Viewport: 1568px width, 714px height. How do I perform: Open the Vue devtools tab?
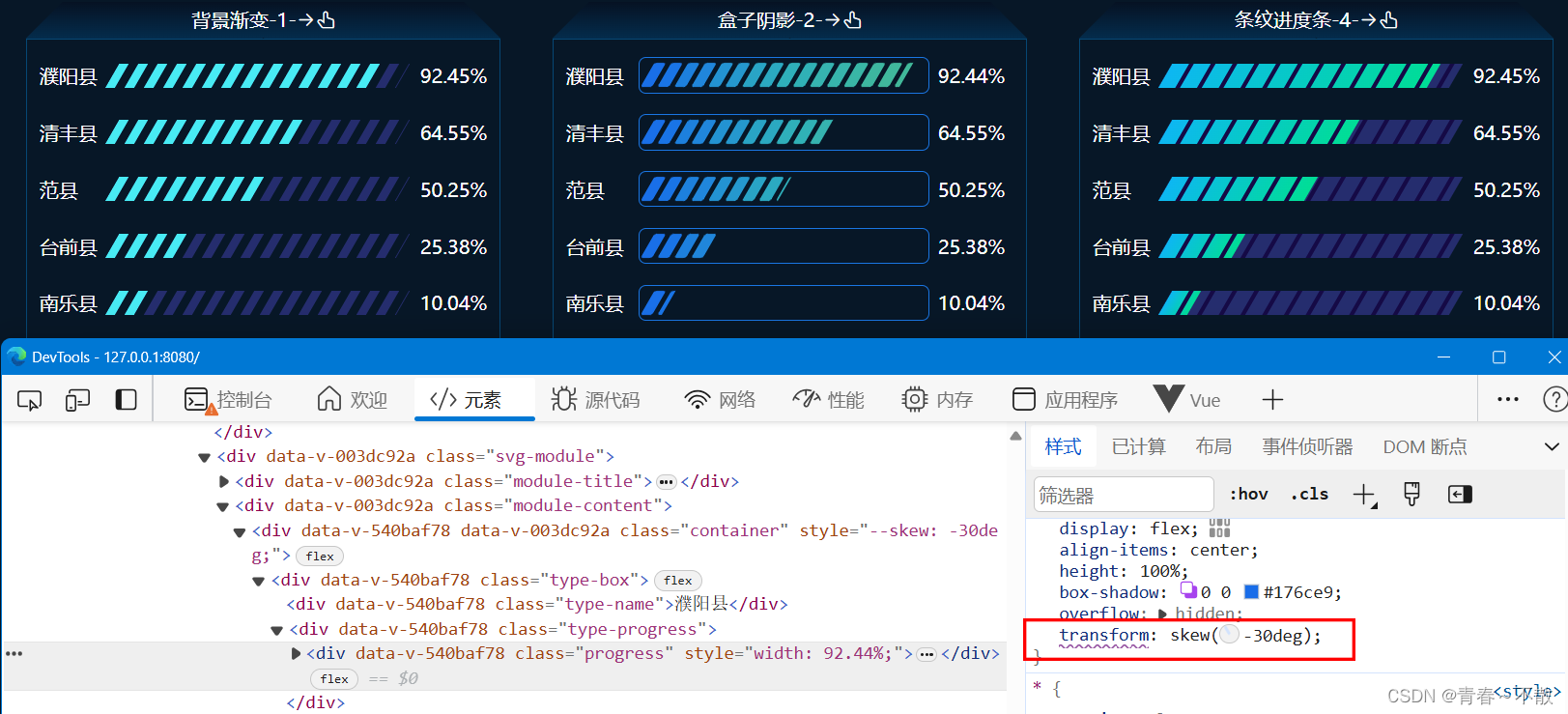[1187, 400]
